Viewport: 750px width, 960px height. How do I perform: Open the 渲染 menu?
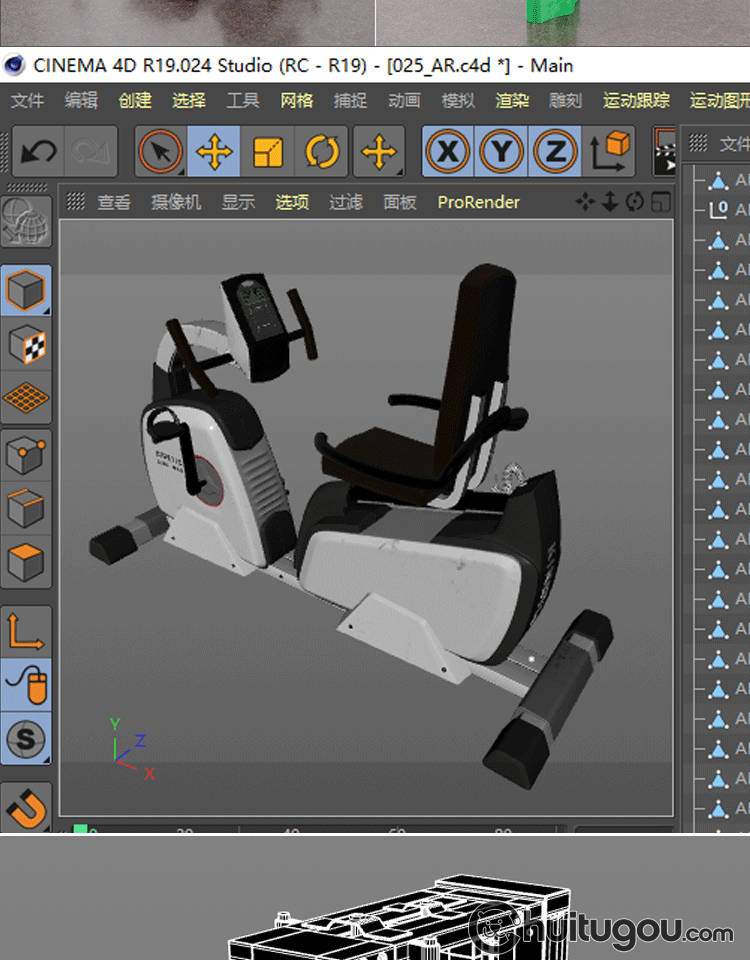(512, 100)
